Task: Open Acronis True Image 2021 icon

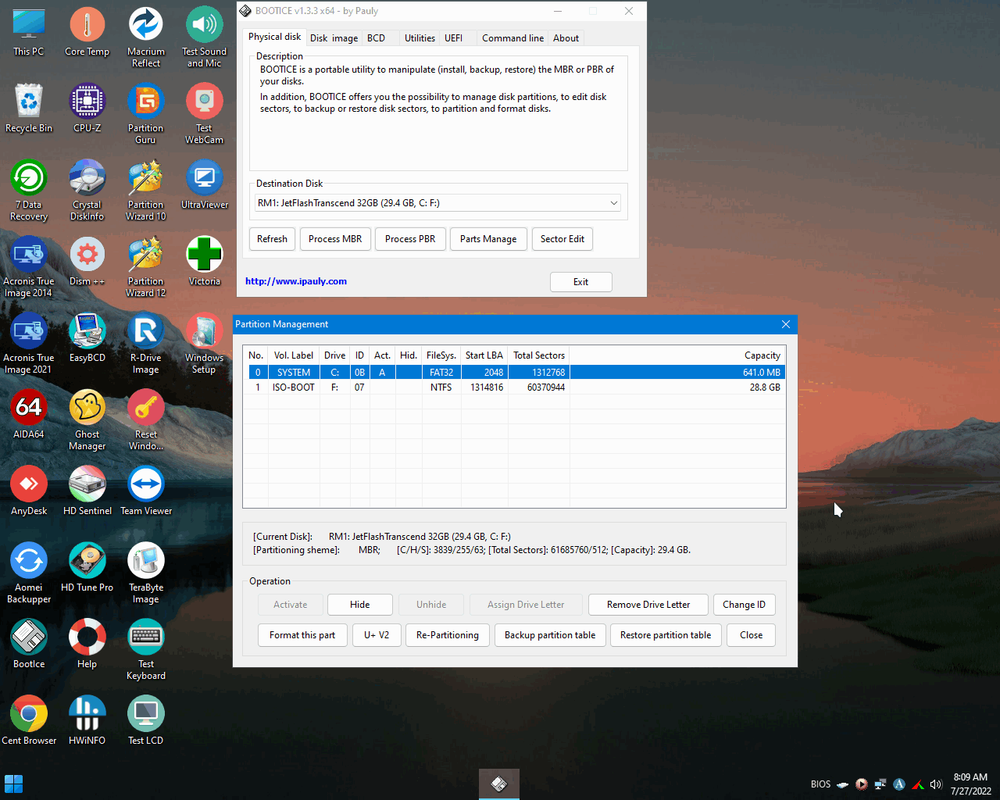Action: [29, 343]
